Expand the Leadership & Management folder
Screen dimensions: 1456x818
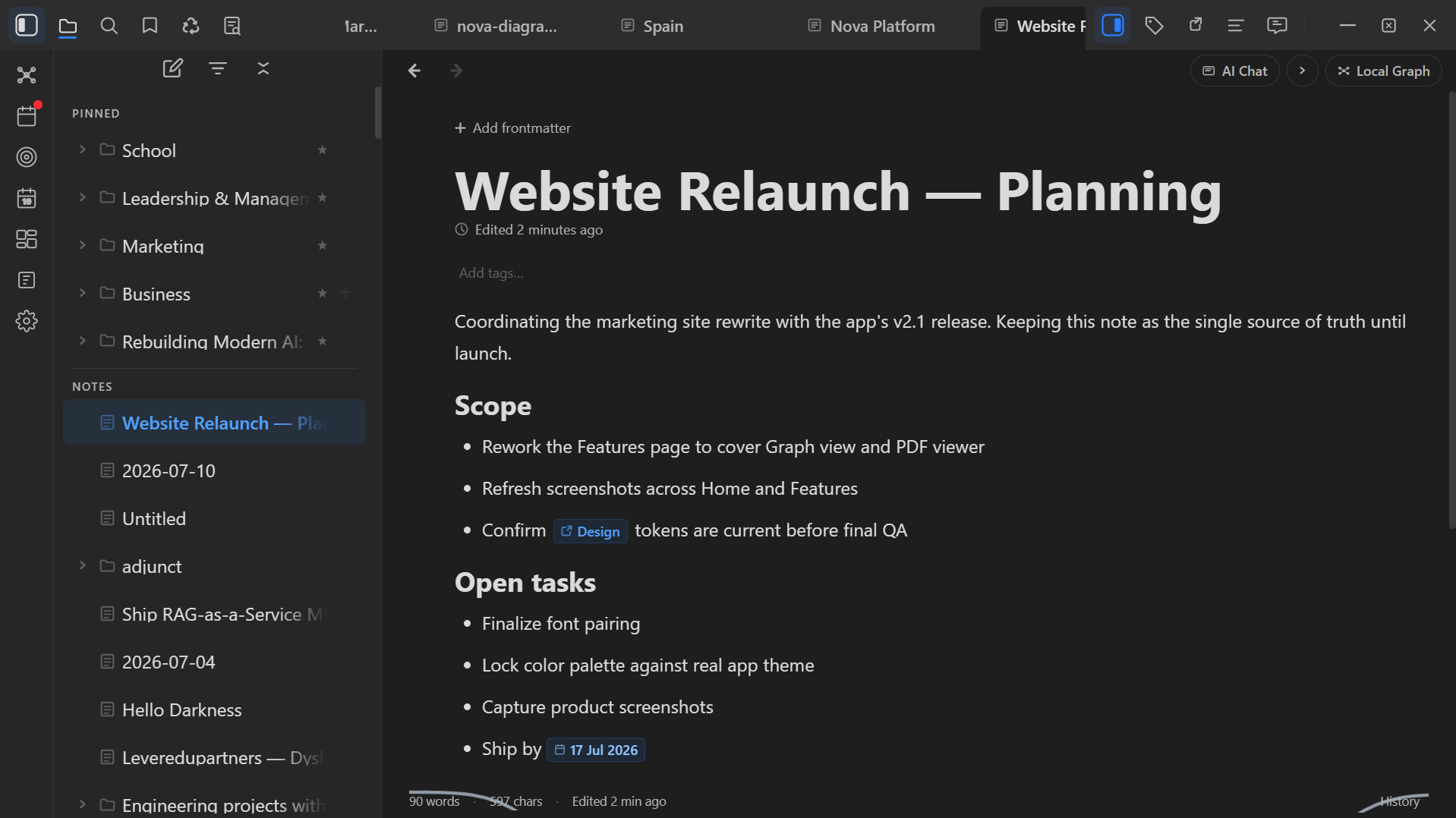point(83,197)
